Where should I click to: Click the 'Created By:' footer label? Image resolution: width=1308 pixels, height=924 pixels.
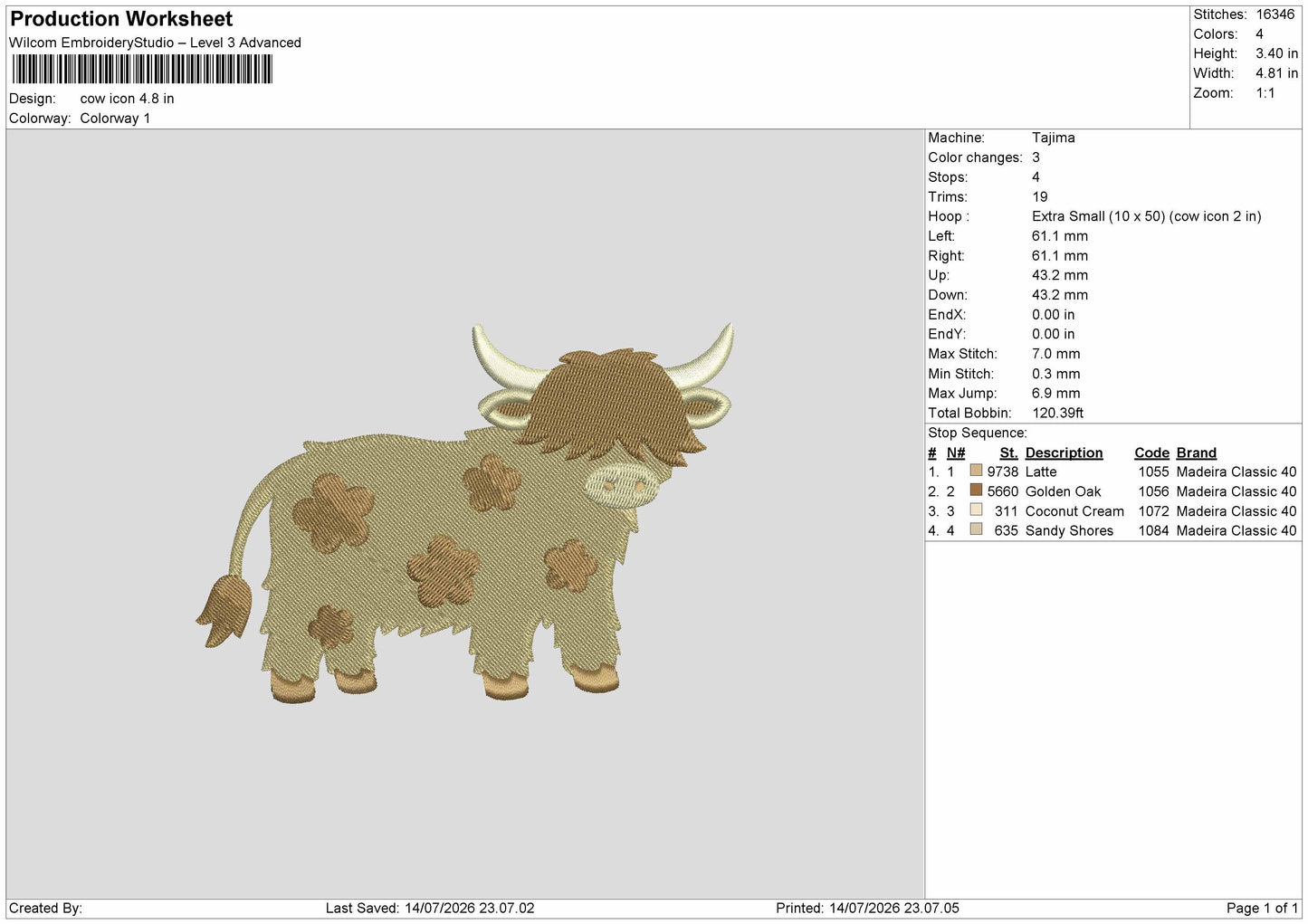pyautogui.click(x=45, y=908)
